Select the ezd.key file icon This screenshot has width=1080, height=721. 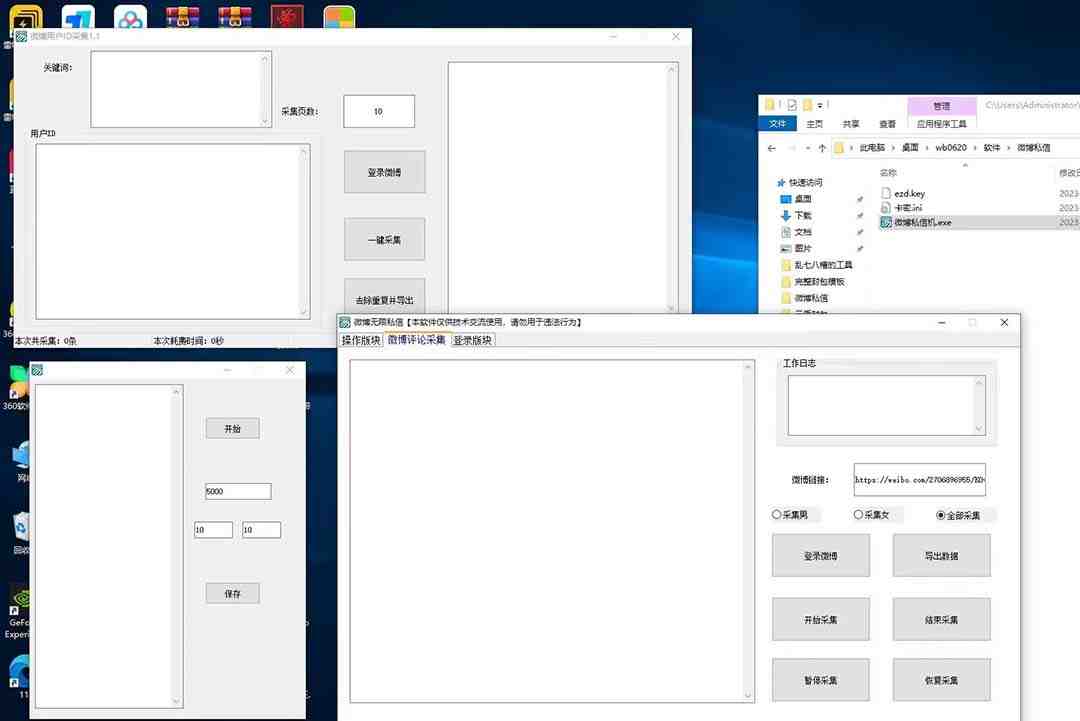(x=886, y=193)
